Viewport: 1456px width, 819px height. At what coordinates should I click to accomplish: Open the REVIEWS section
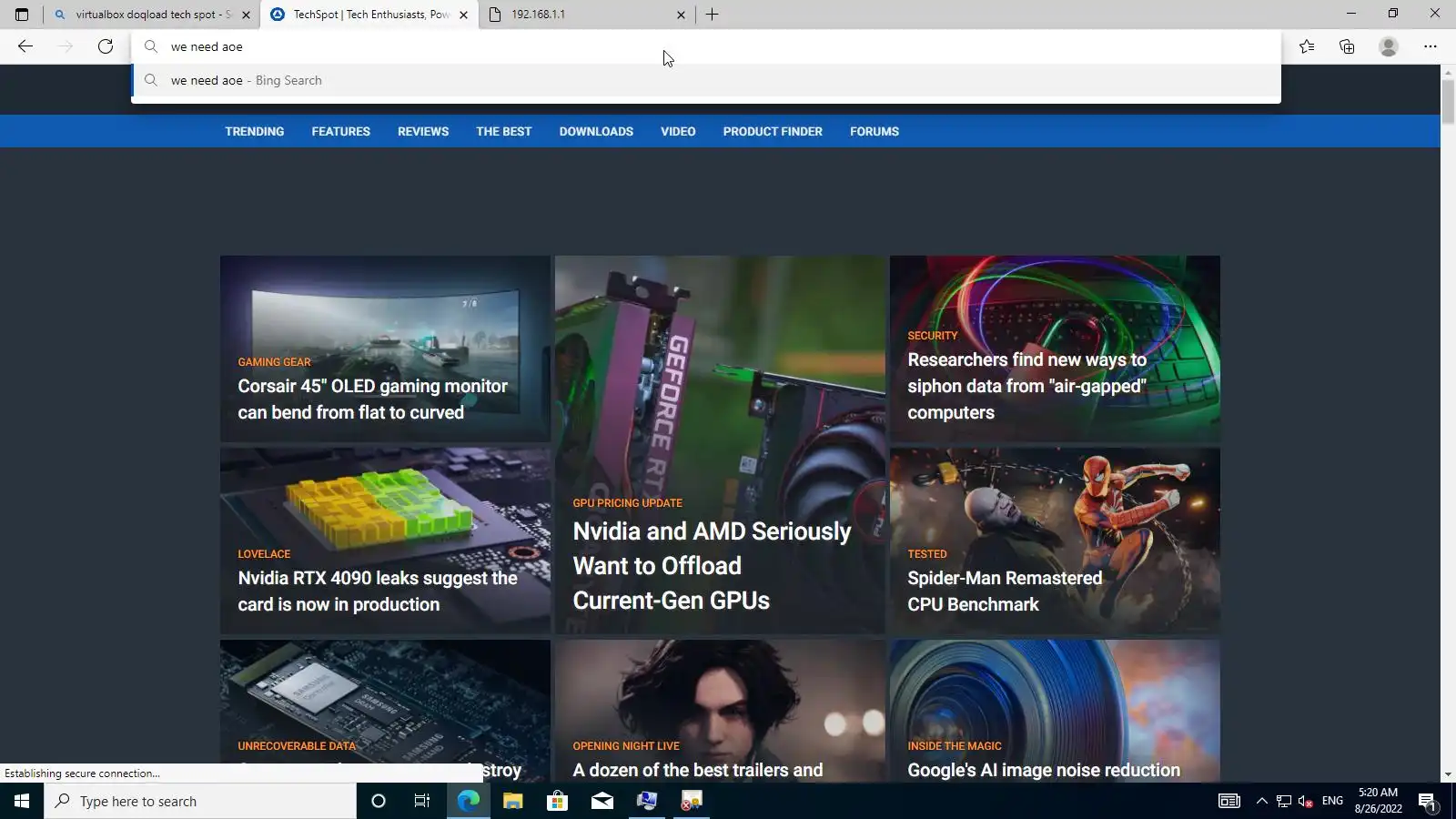pyautogui.click(x=423, y=131)
